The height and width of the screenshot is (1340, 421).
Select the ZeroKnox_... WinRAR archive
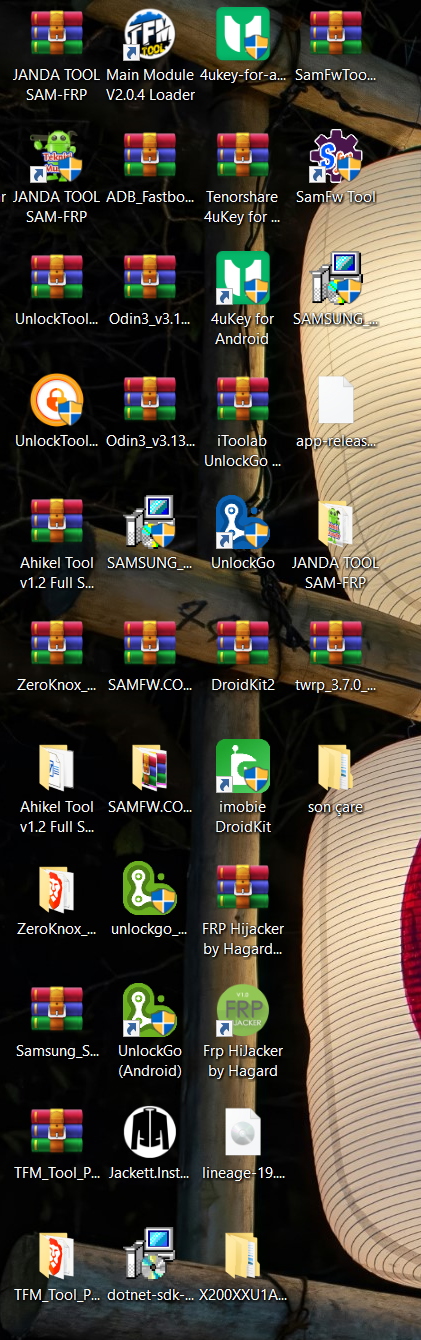tap(57, 644)
